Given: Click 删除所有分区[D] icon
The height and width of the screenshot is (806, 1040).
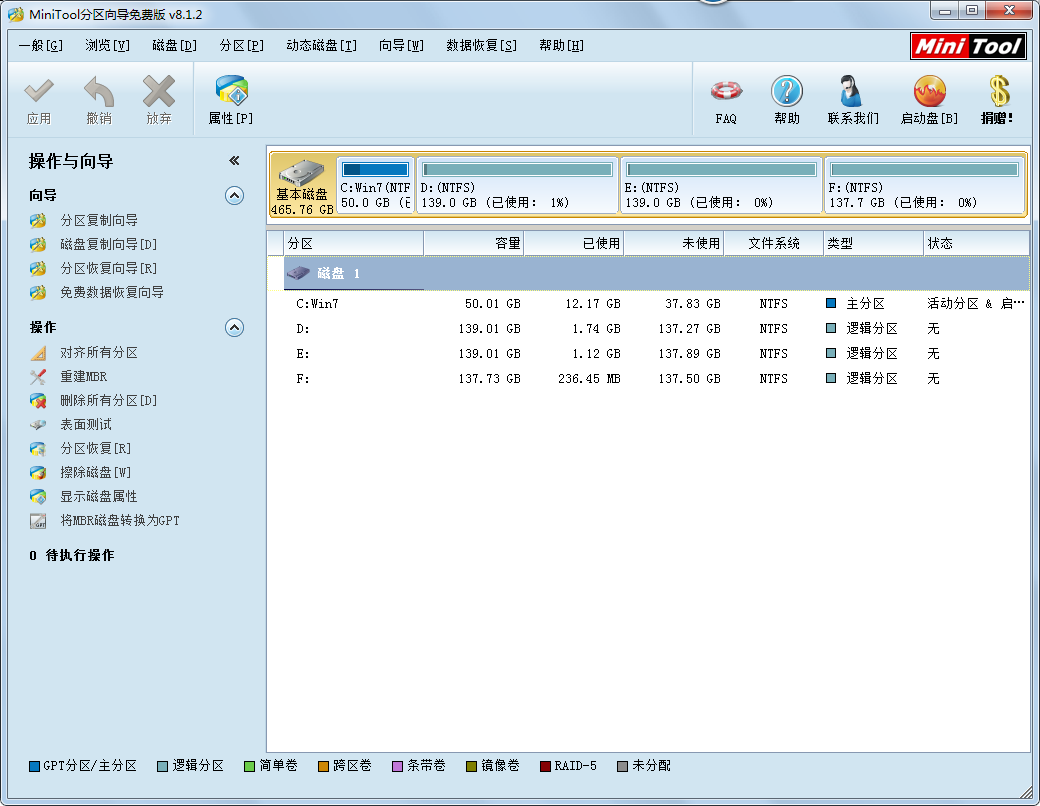Looking at the screenshot, I should (x=38, y=401).
